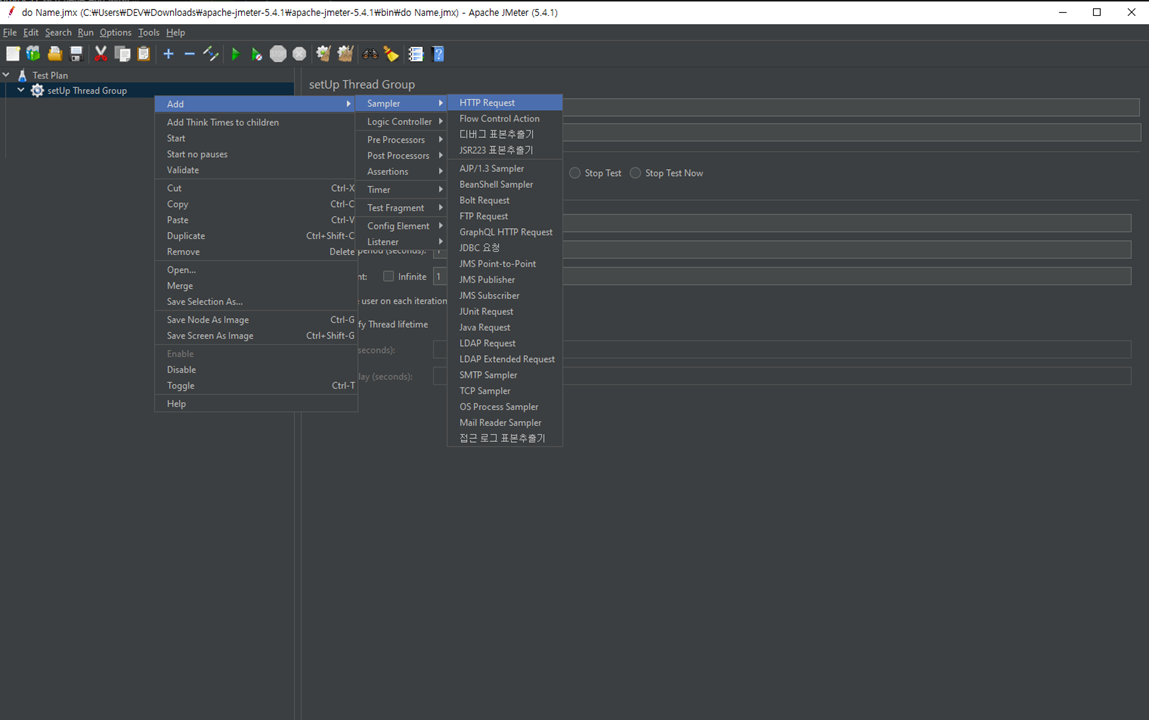Open the Function Helper list icon
The height and width of the screenshot is (720, 1149).
[x=415, y=54]
